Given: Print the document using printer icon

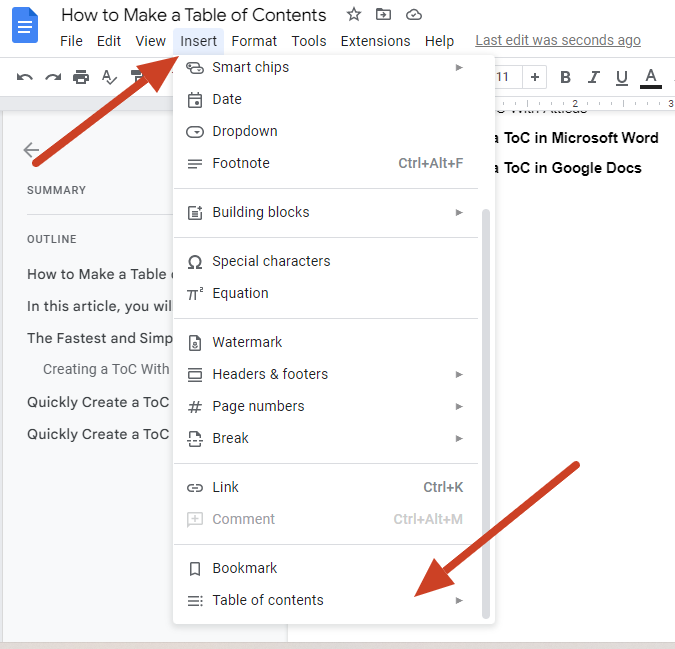Looking at the screenshot, I should coord(81,77).
